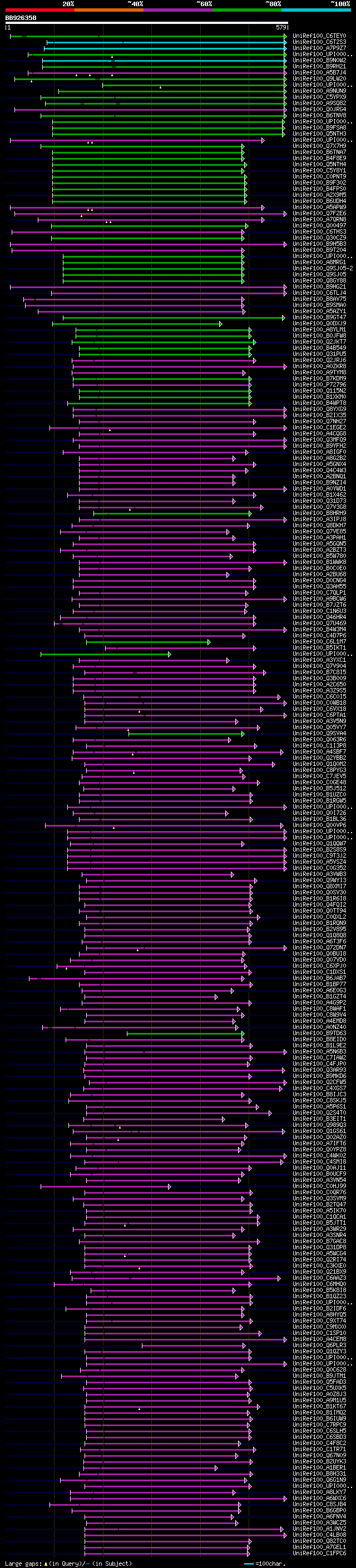
Task: Click the hit label UniRef100_Q7VE85
Action: 319,531
